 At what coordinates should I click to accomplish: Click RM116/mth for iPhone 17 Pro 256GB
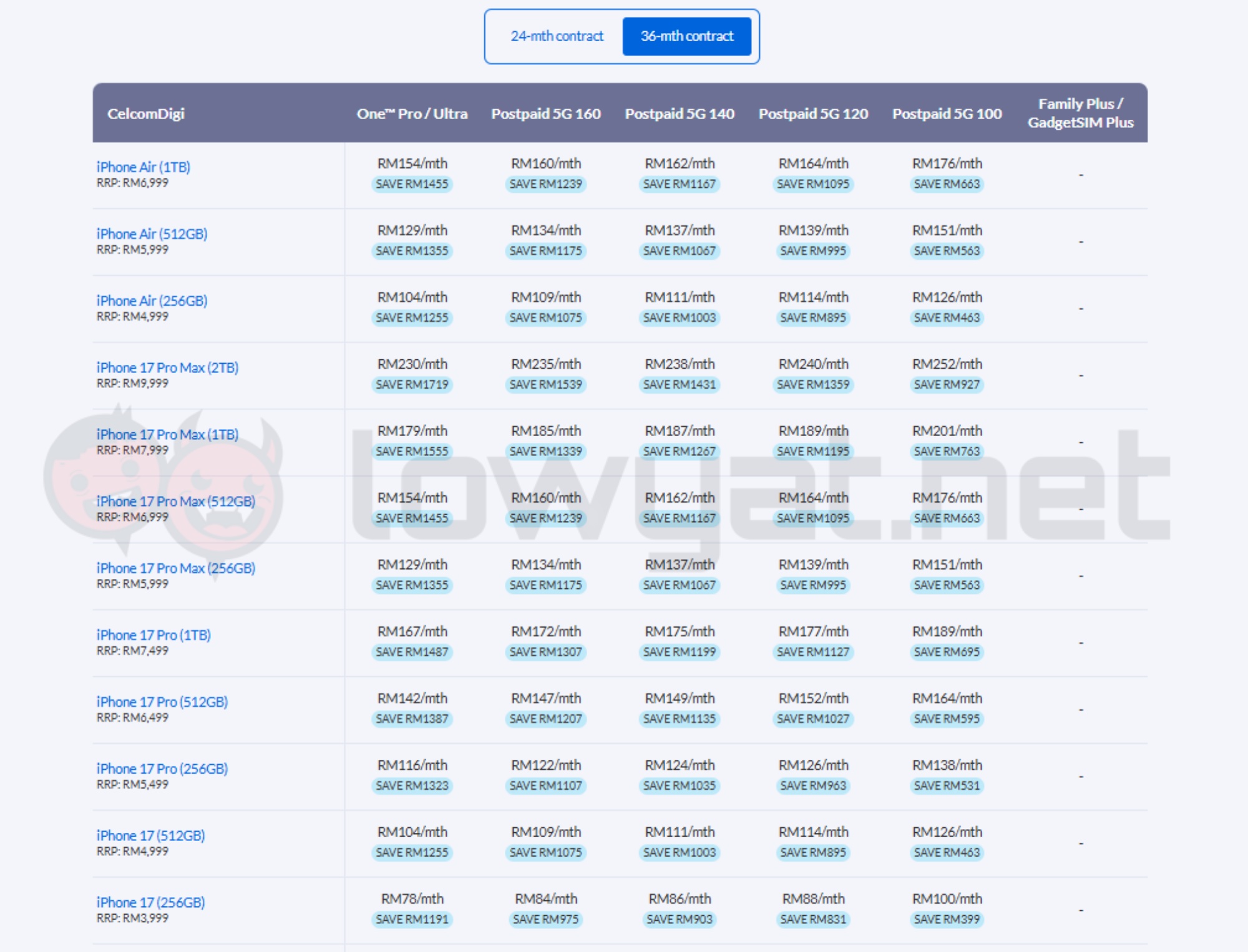point(412,765)
